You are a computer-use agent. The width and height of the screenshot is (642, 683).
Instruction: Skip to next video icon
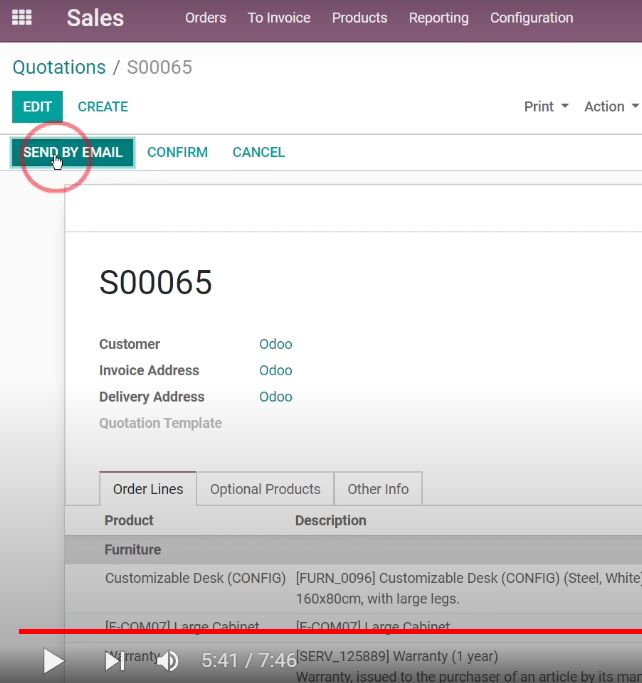[115, 661]
